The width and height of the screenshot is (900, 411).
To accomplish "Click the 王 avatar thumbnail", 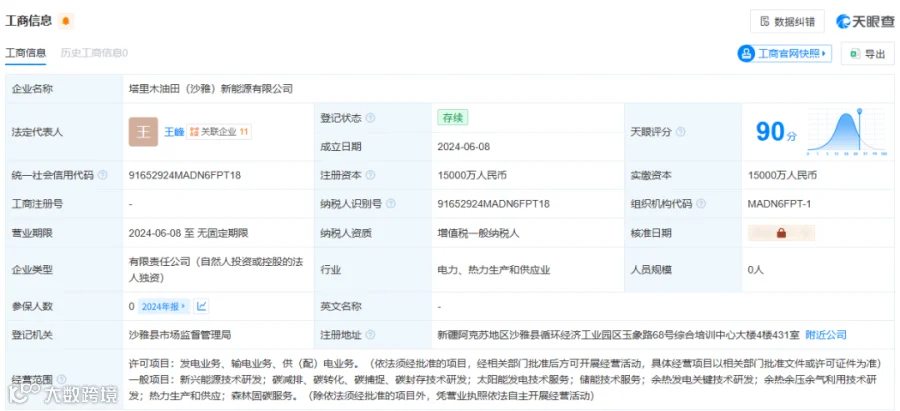I will click(x=143, y=131).
